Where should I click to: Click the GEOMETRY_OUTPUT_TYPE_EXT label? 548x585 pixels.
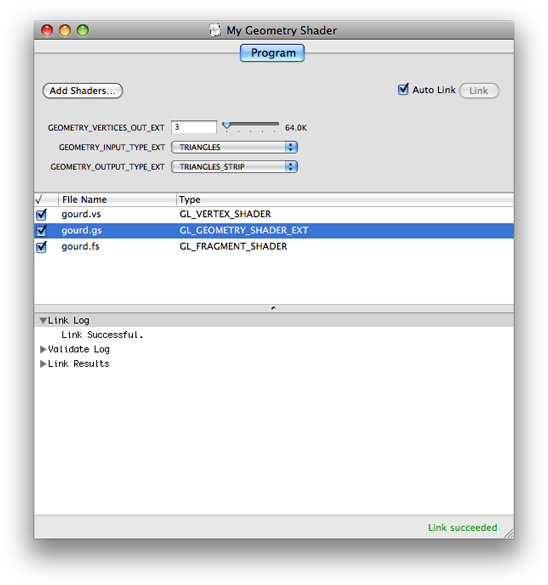click(107, 167)
